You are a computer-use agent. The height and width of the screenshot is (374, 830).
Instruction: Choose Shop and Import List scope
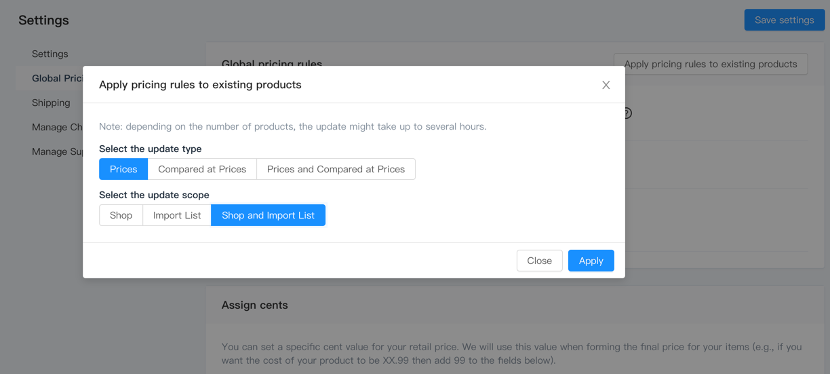[268, 215]
